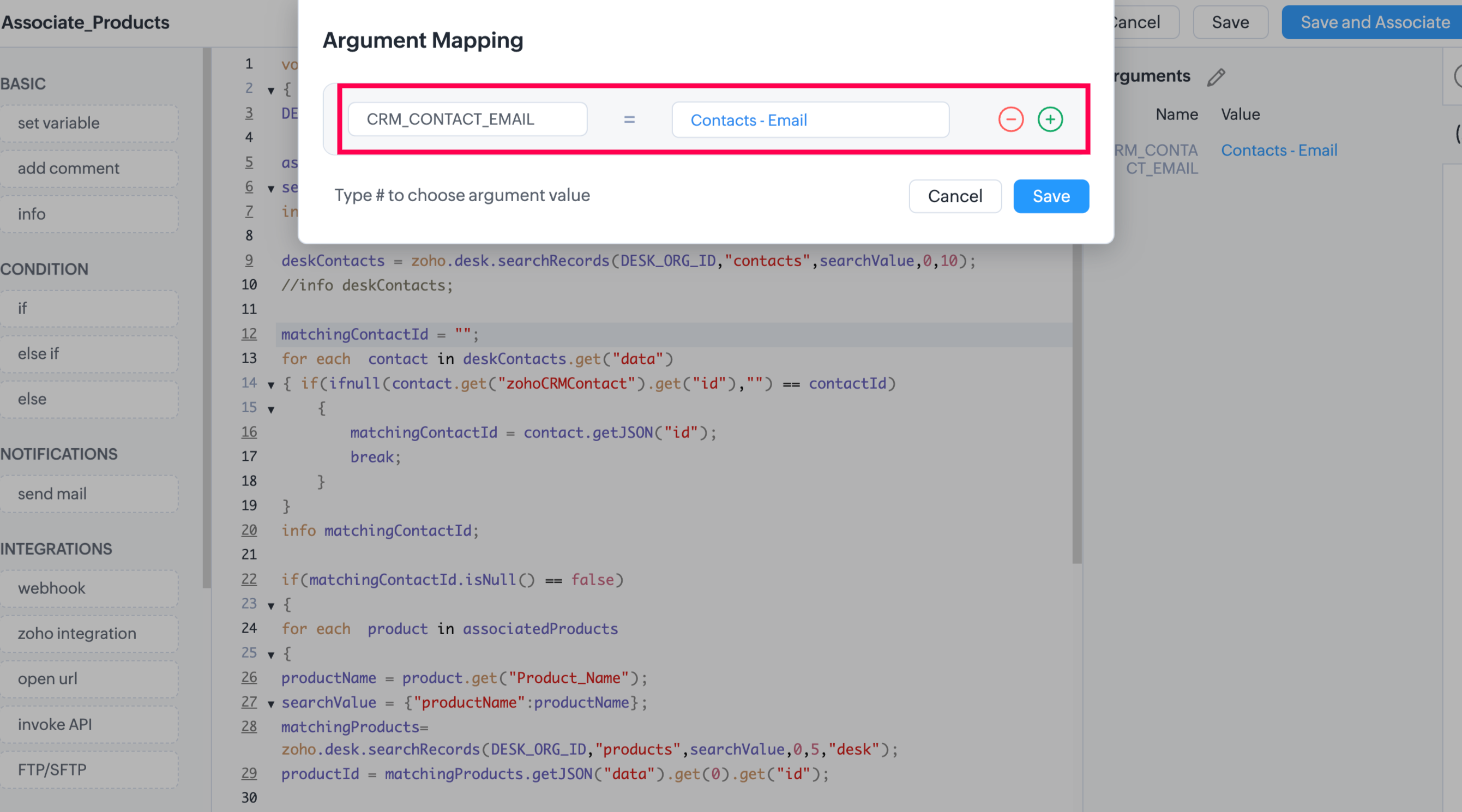The width and height of the screenshot is (1462, 812).
Task: Collapse code fold arrow at line 14
Action: point(271,384)
